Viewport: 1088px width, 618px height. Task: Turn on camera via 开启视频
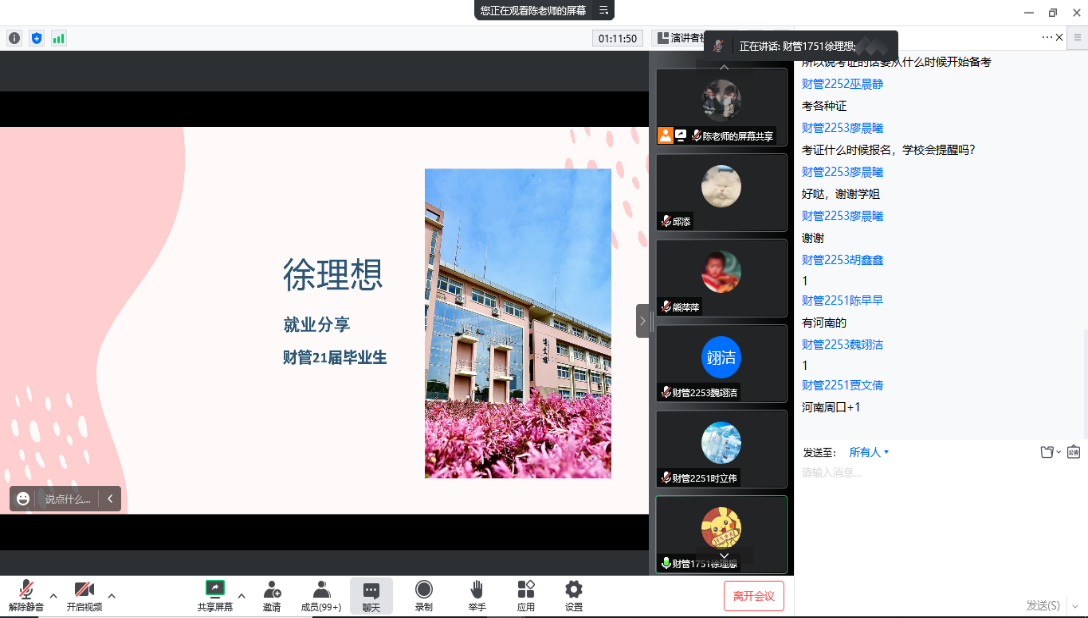[84, 595]
